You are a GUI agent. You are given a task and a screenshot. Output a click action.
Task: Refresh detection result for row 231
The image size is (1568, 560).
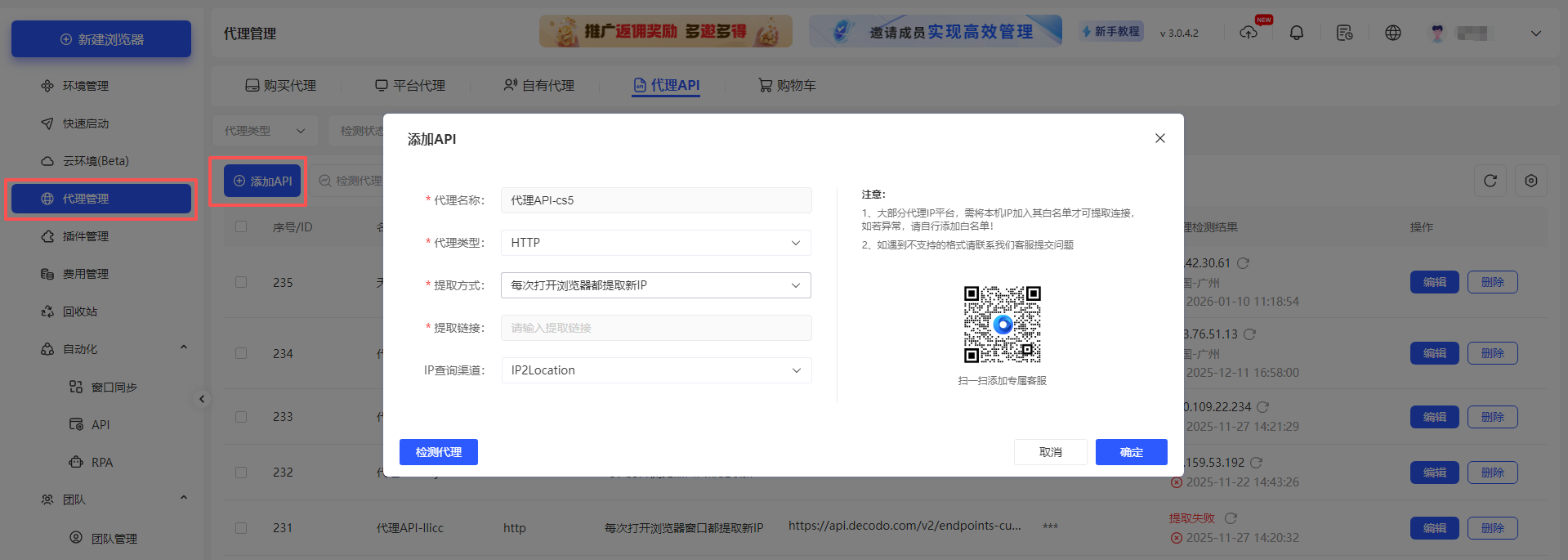coord(1231,518)
